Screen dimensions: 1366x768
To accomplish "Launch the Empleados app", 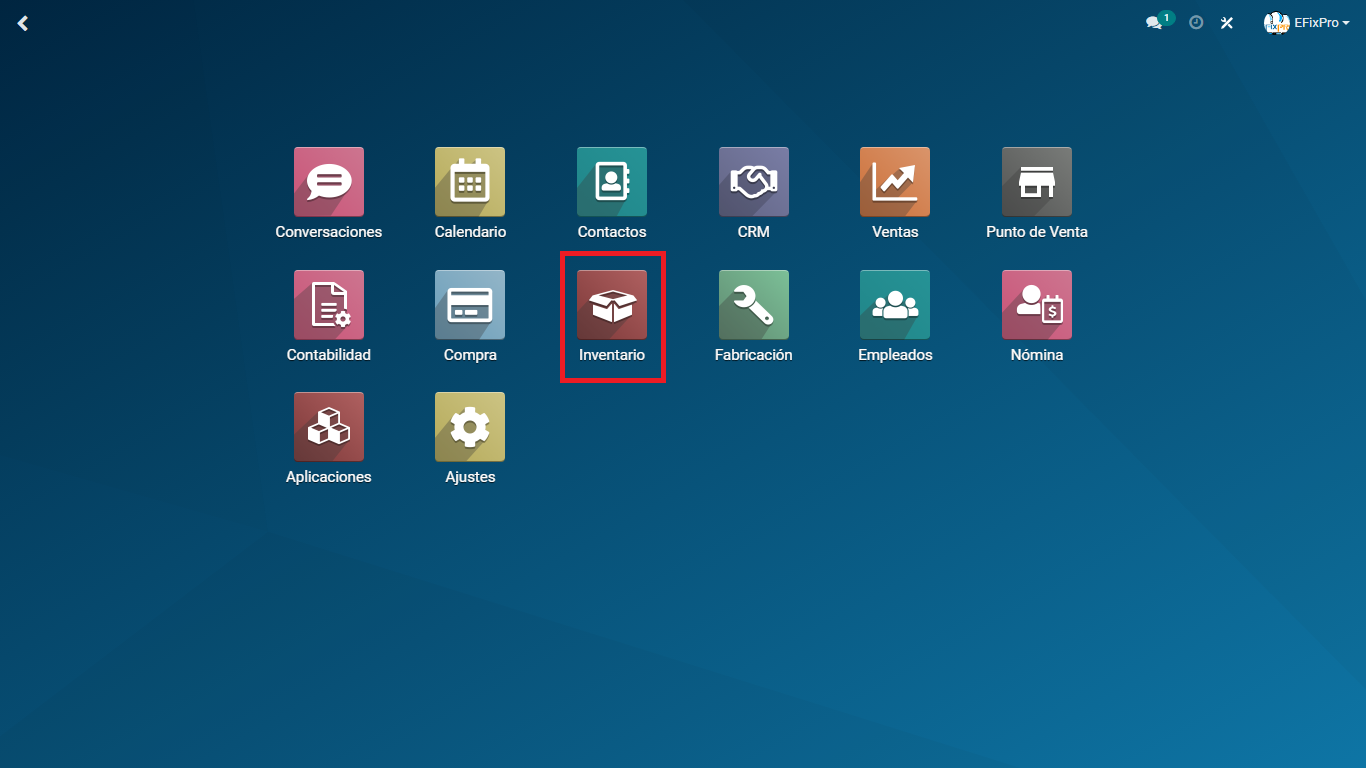I will coord(895,305).
